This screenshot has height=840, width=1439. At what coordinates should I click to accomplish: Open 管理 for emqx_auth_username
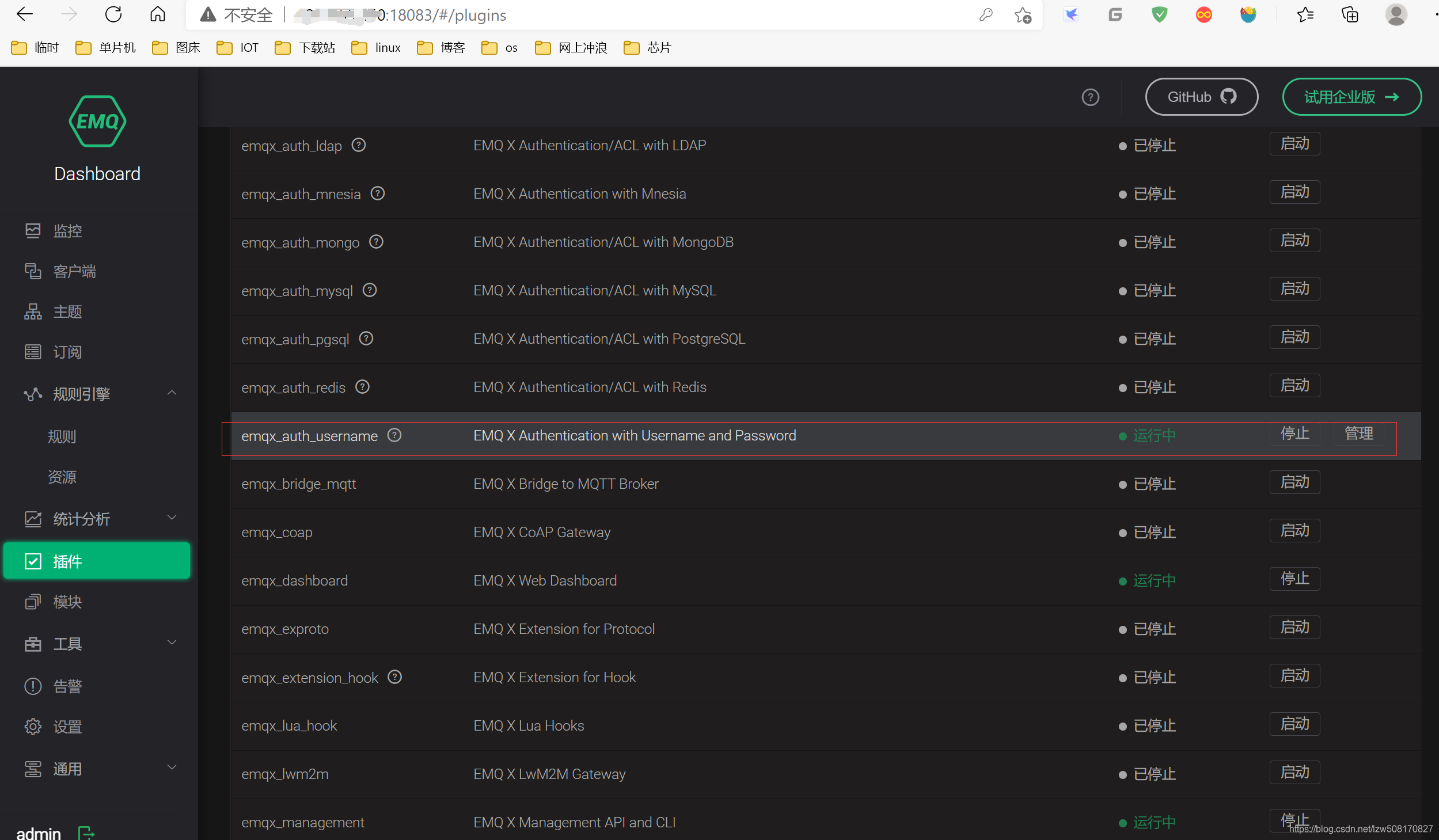(x=1358, y=434)
